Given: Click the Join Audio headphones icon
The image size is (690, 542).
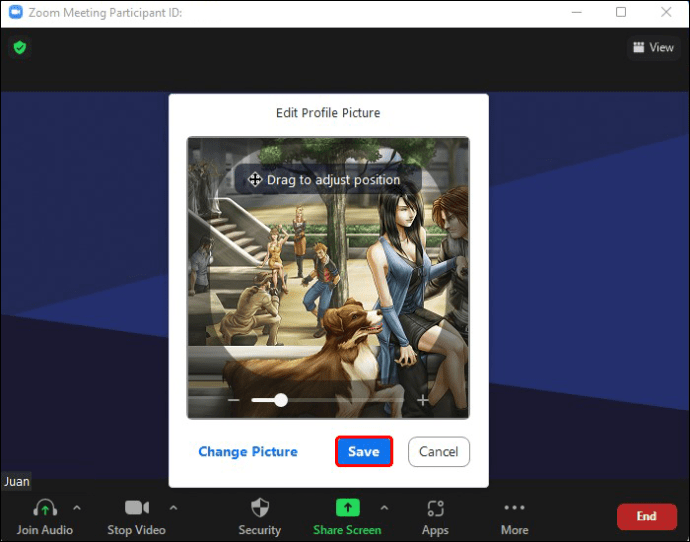Looking at the screenshot, I should tap(45, 508).
